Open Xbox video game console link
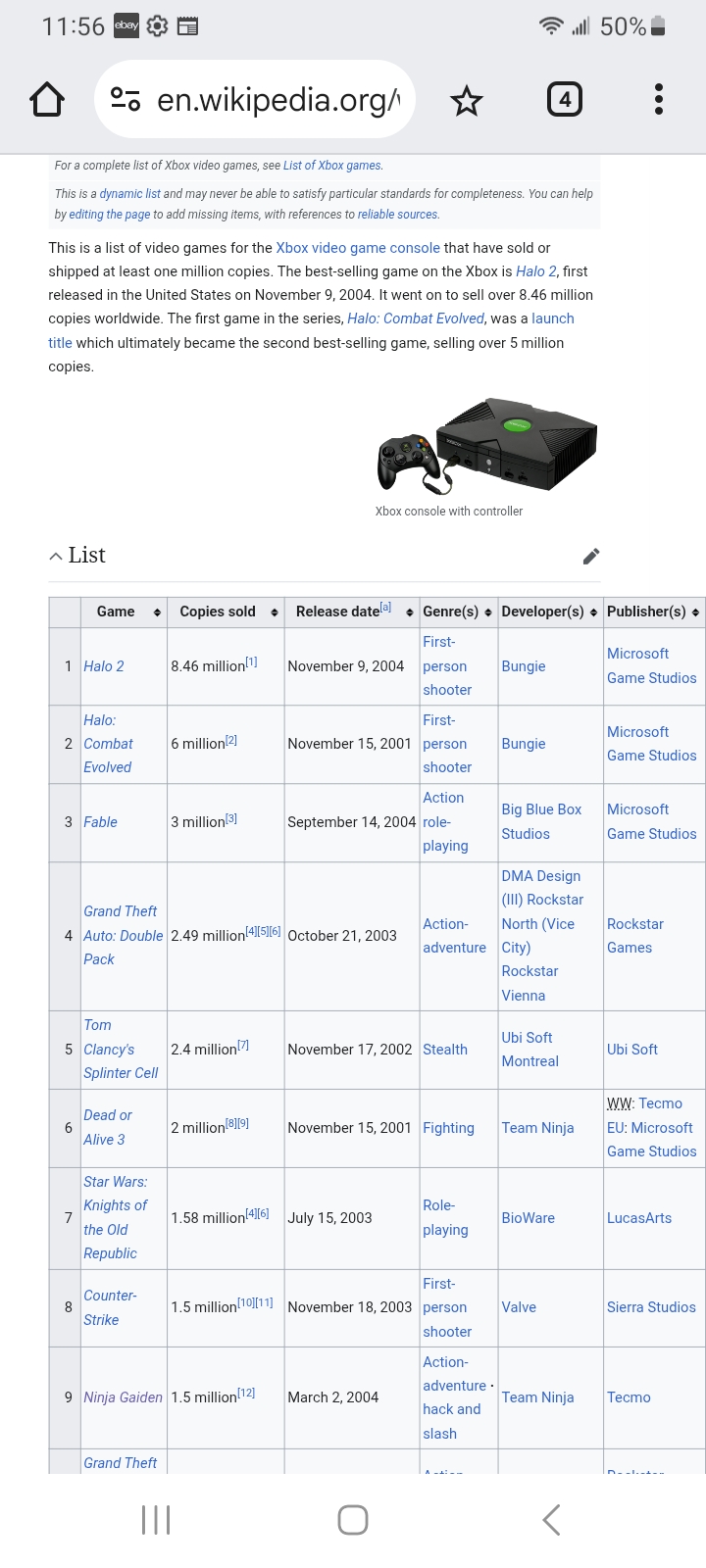Screen dimensions: 706x1568 358,248
